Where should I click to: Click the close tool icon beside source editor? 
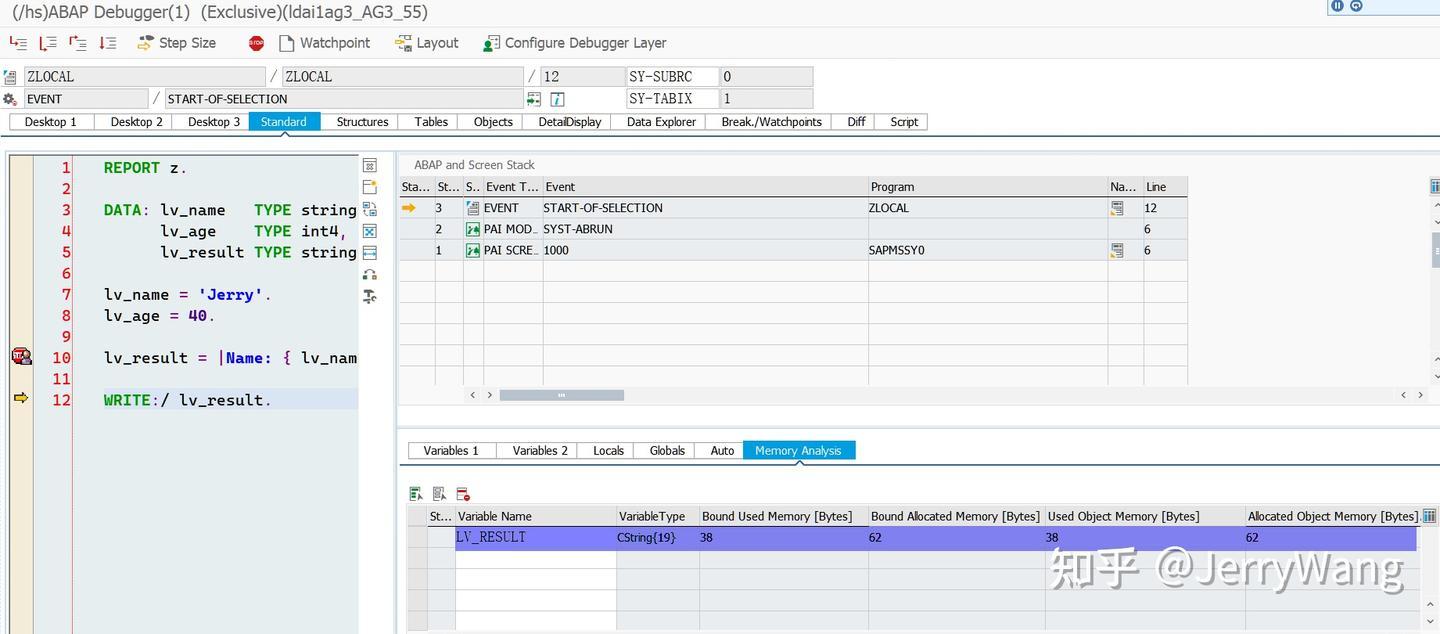(x=370, y=165)
